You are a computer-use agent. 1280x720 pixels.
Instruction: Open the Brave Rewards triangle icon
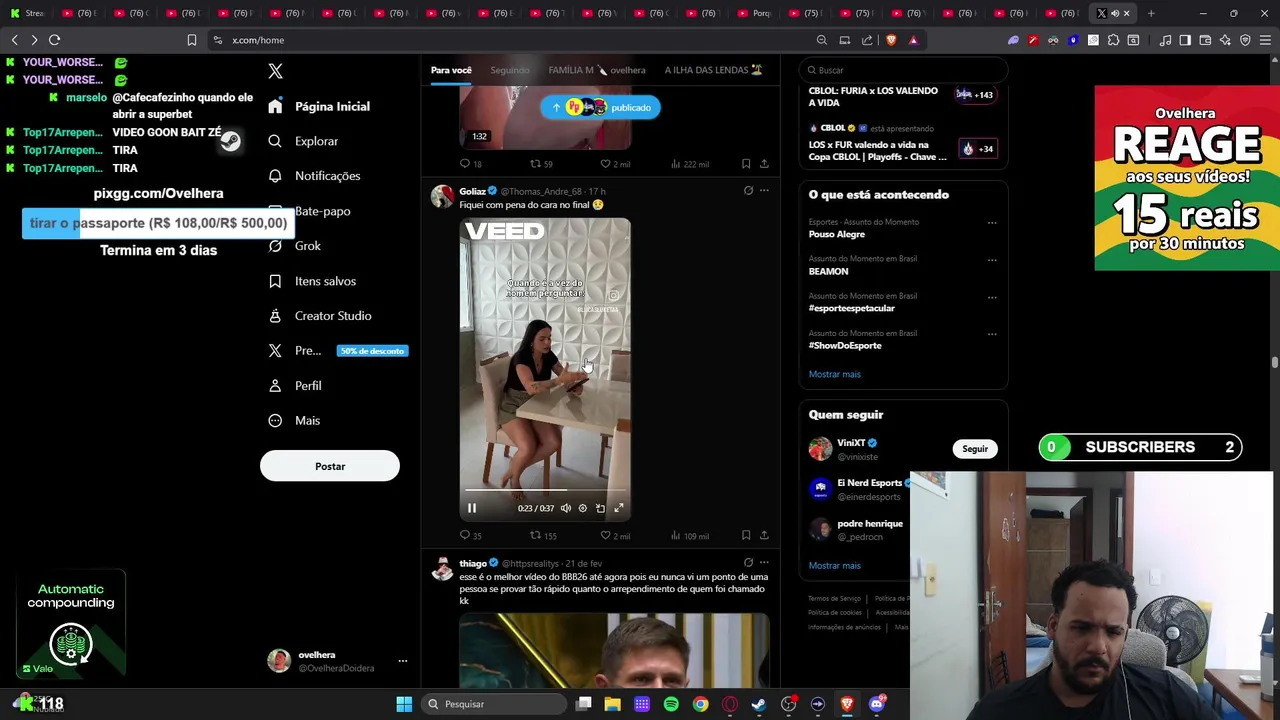pos(913,40)
